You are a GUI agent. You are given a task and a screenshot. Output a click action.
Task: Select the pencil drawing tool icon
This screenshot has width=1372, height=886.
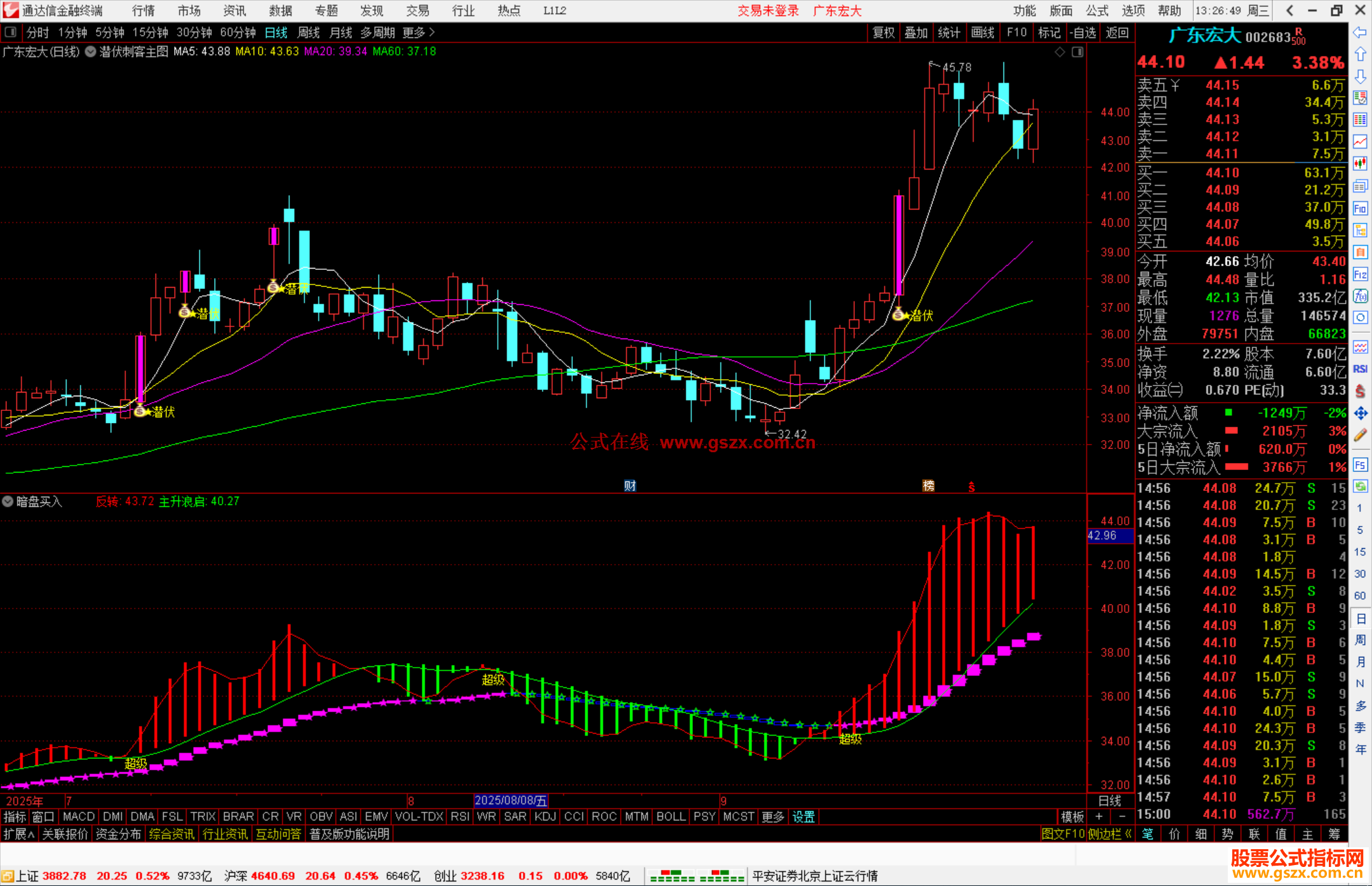pos(1360,435)
